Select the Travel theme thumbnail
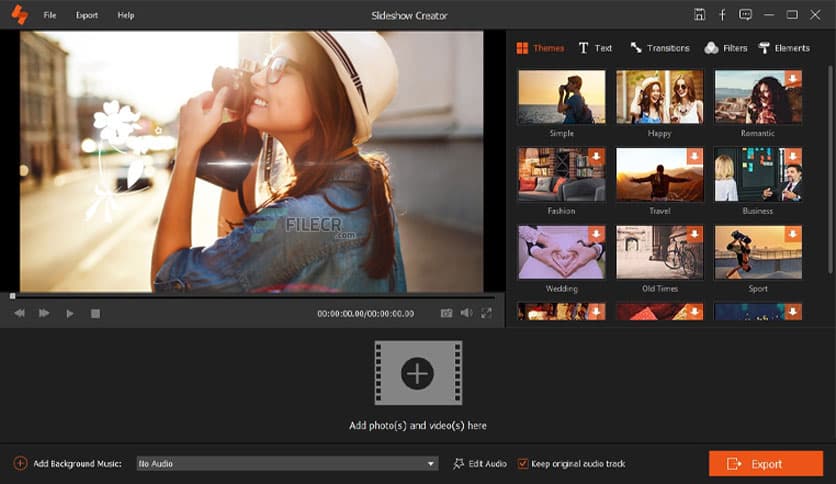Viewport: 836px width, 484px height. (660, 174)
